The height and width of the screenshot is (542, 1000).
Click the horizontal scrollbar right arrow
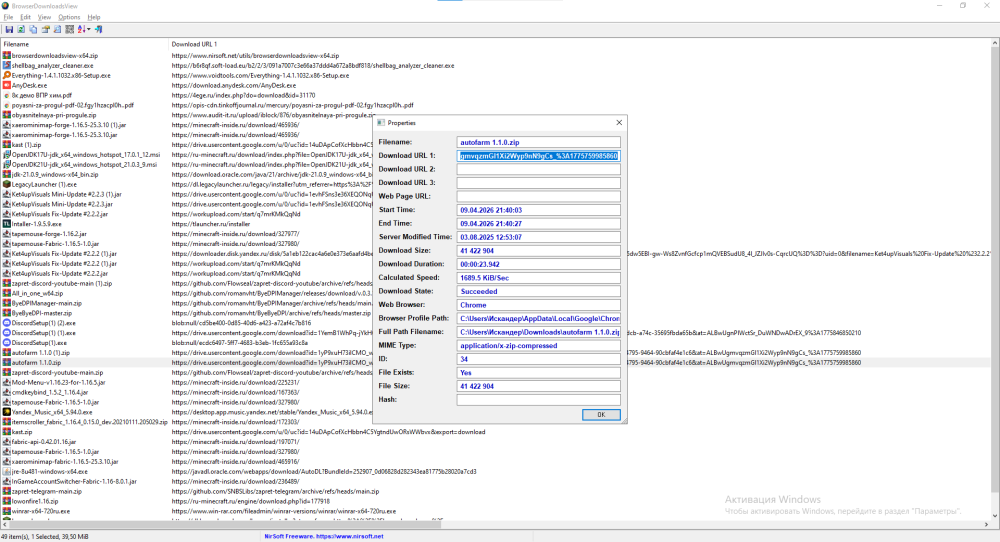point(986,525)
